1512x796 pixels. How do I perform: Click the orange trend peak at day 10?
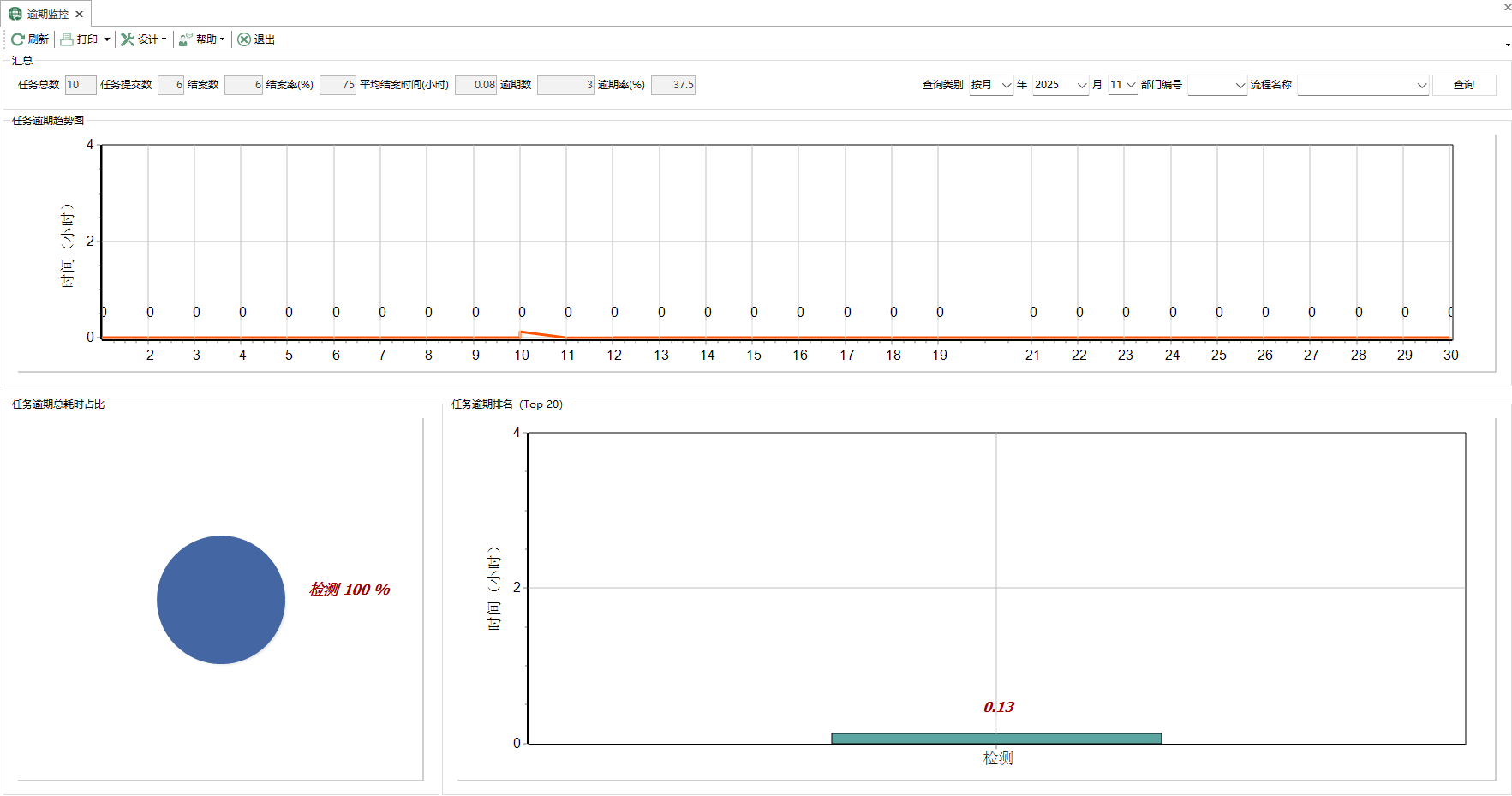522,332
